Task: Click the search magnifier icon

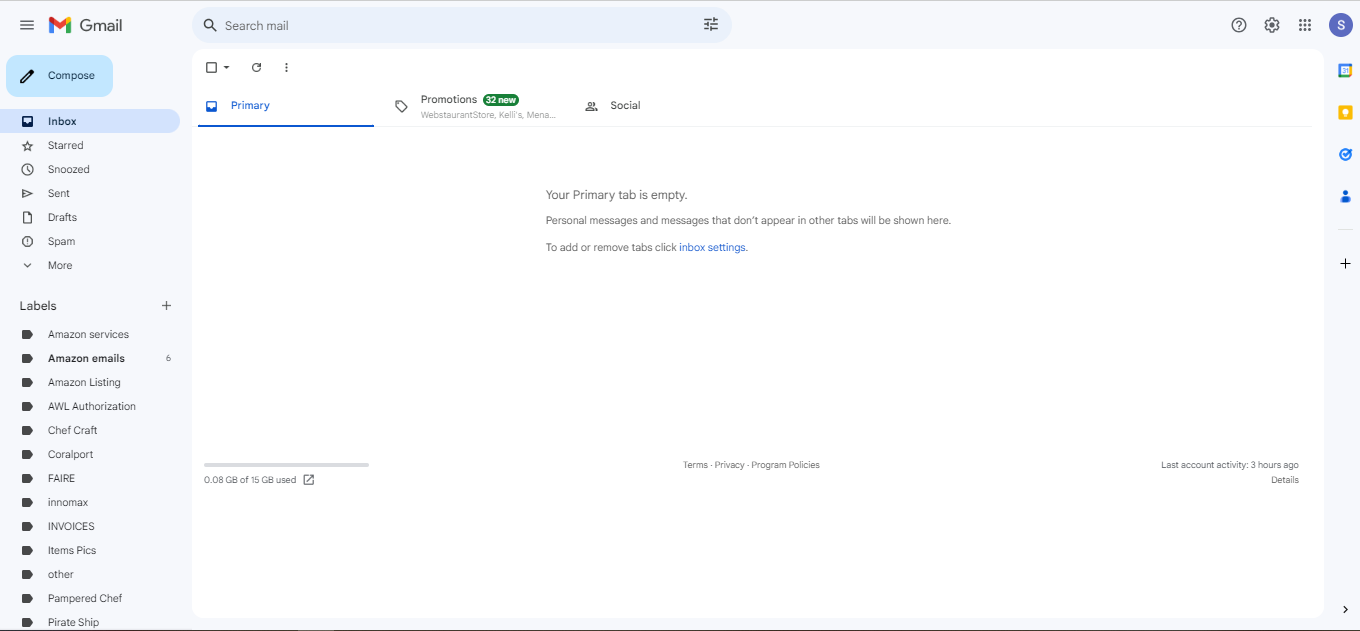Action: point(209,25)
